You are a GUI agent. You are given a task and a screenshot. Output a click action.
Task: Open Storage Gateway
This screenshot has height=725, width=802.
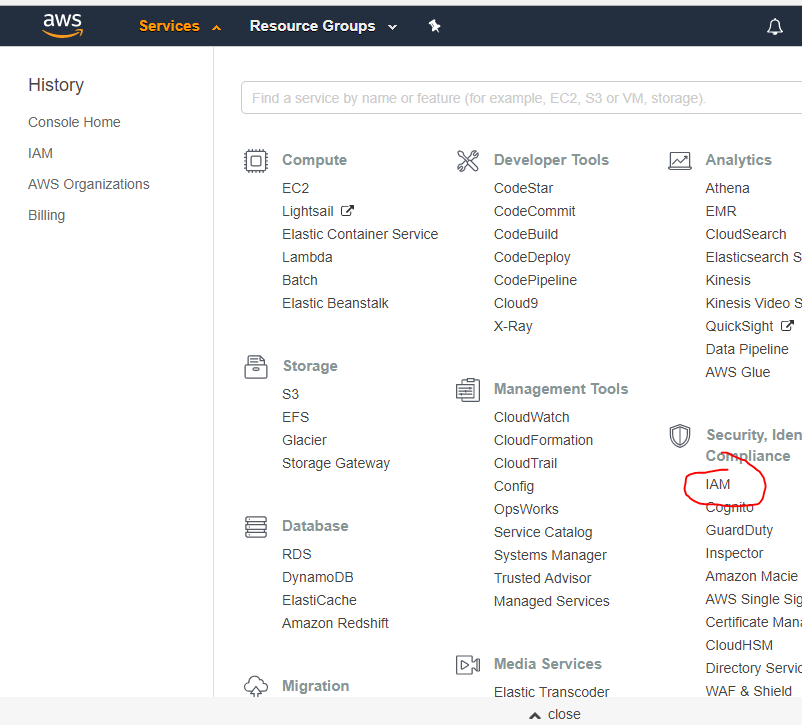336,464
